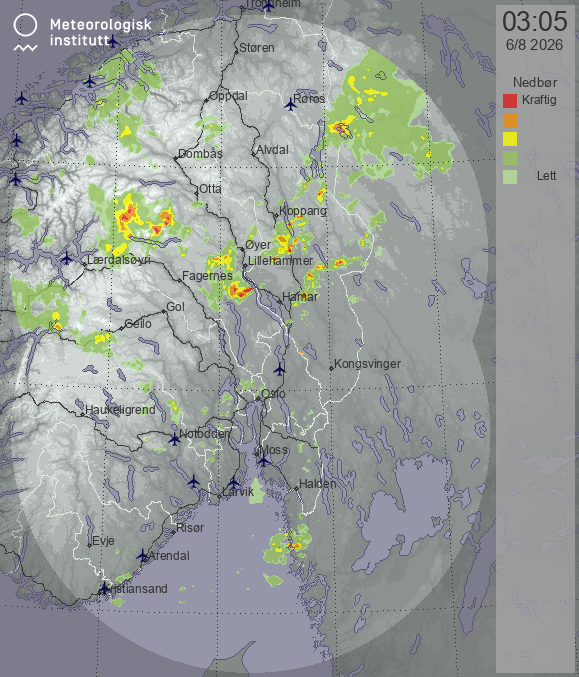Click the Lillehammer city label
The image size is (579, 677).
[280, 261]
